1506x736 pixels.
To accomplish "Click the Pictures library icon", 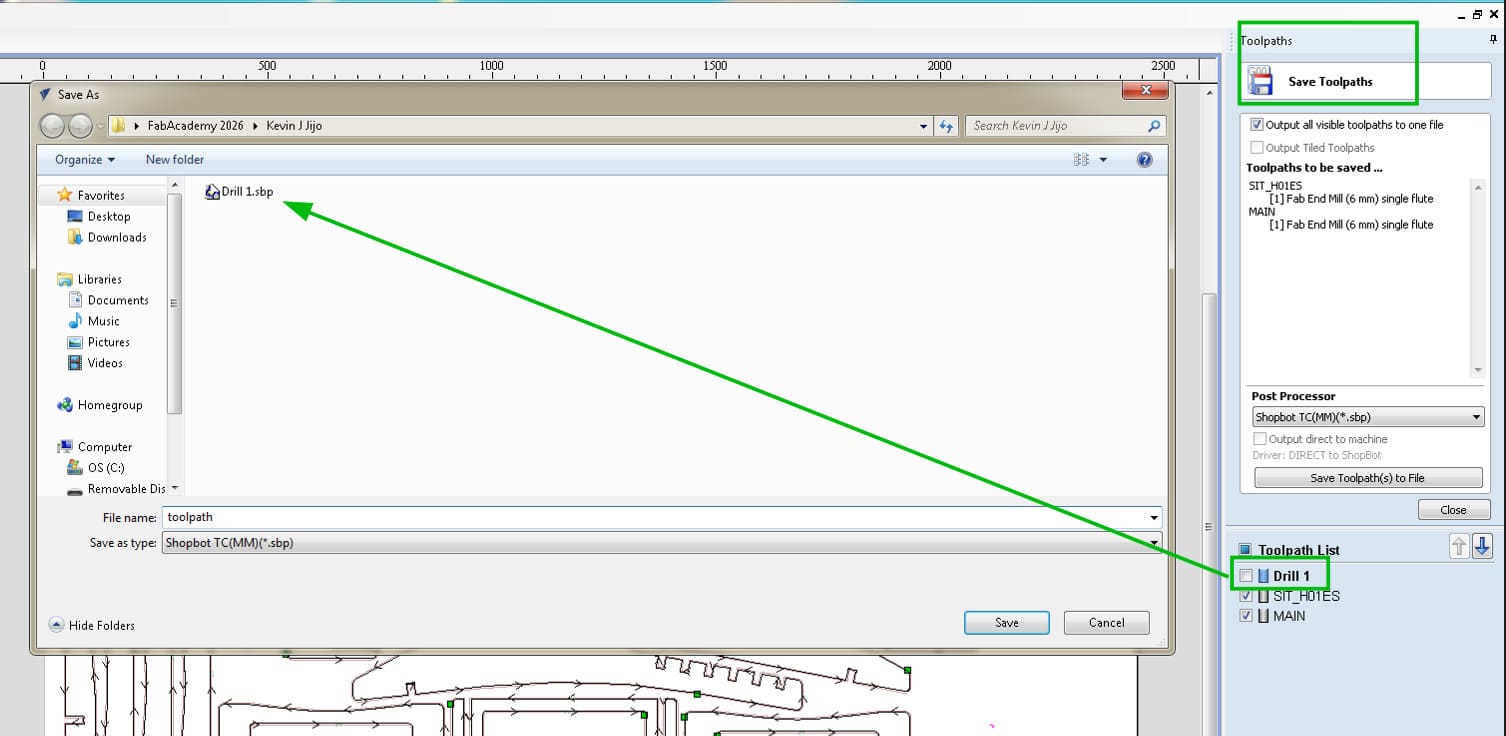I will (75, 342).
